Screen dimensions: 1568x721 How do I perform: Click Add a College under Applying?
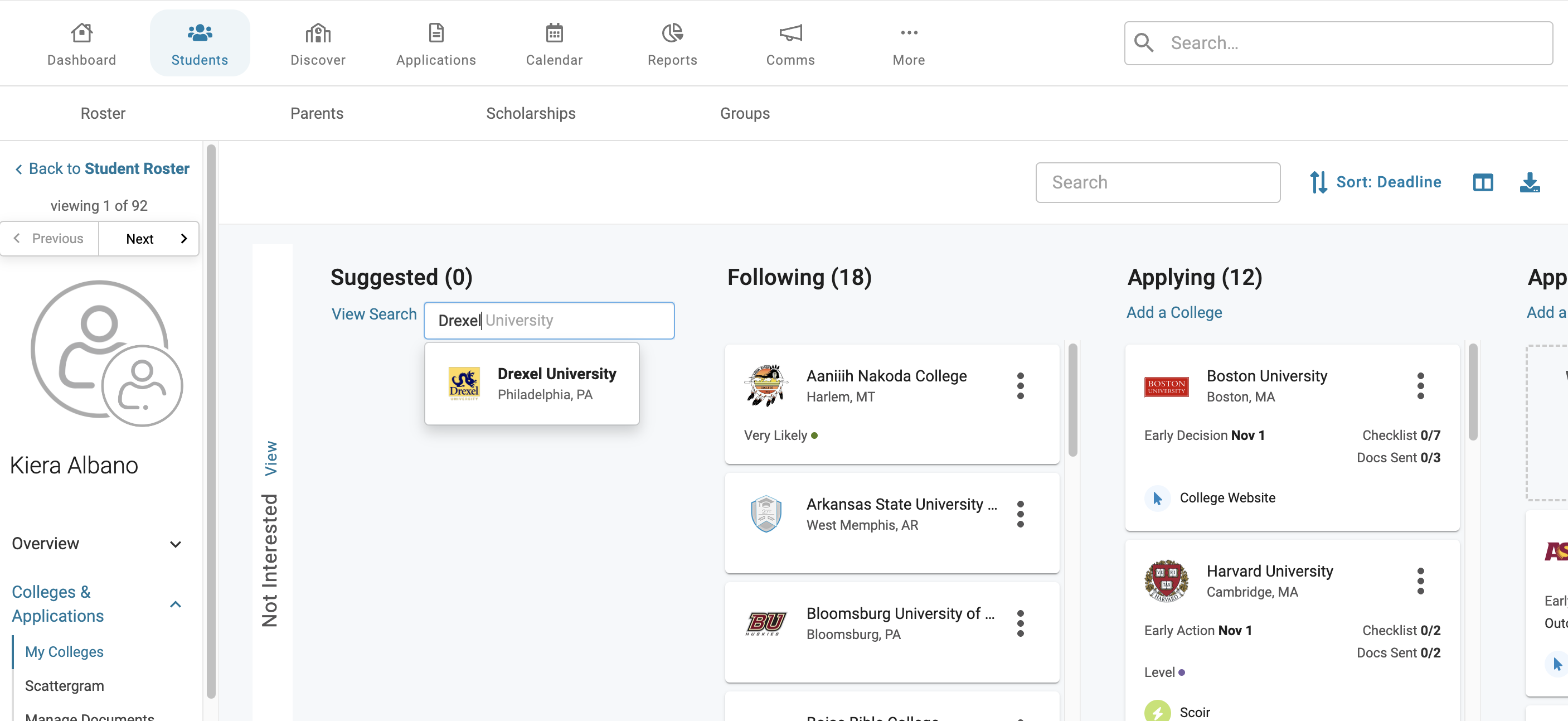pyautogui.click(x=1173, y=312)
